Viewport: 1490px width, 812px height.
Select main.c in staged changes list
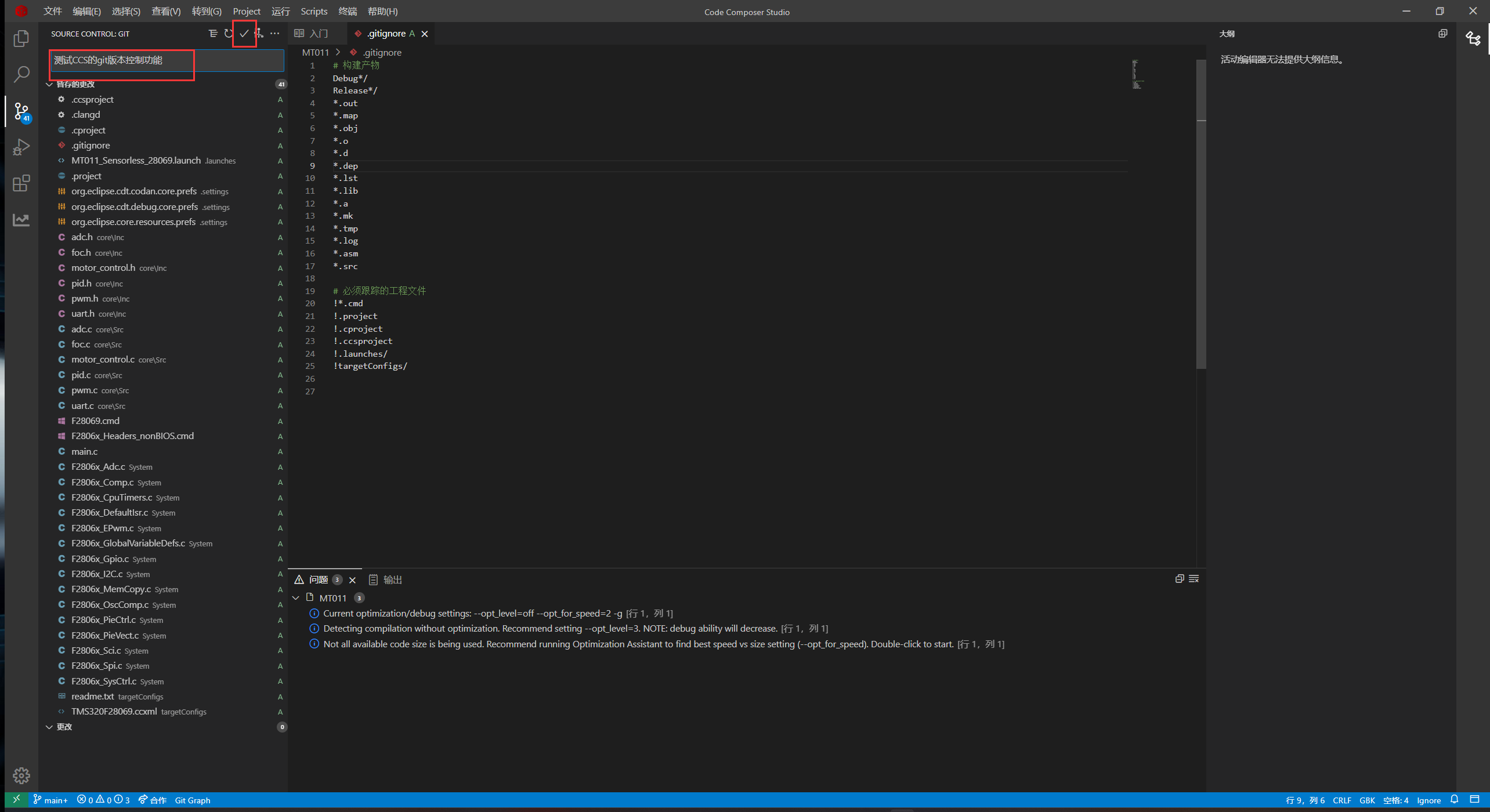[85, 451]
